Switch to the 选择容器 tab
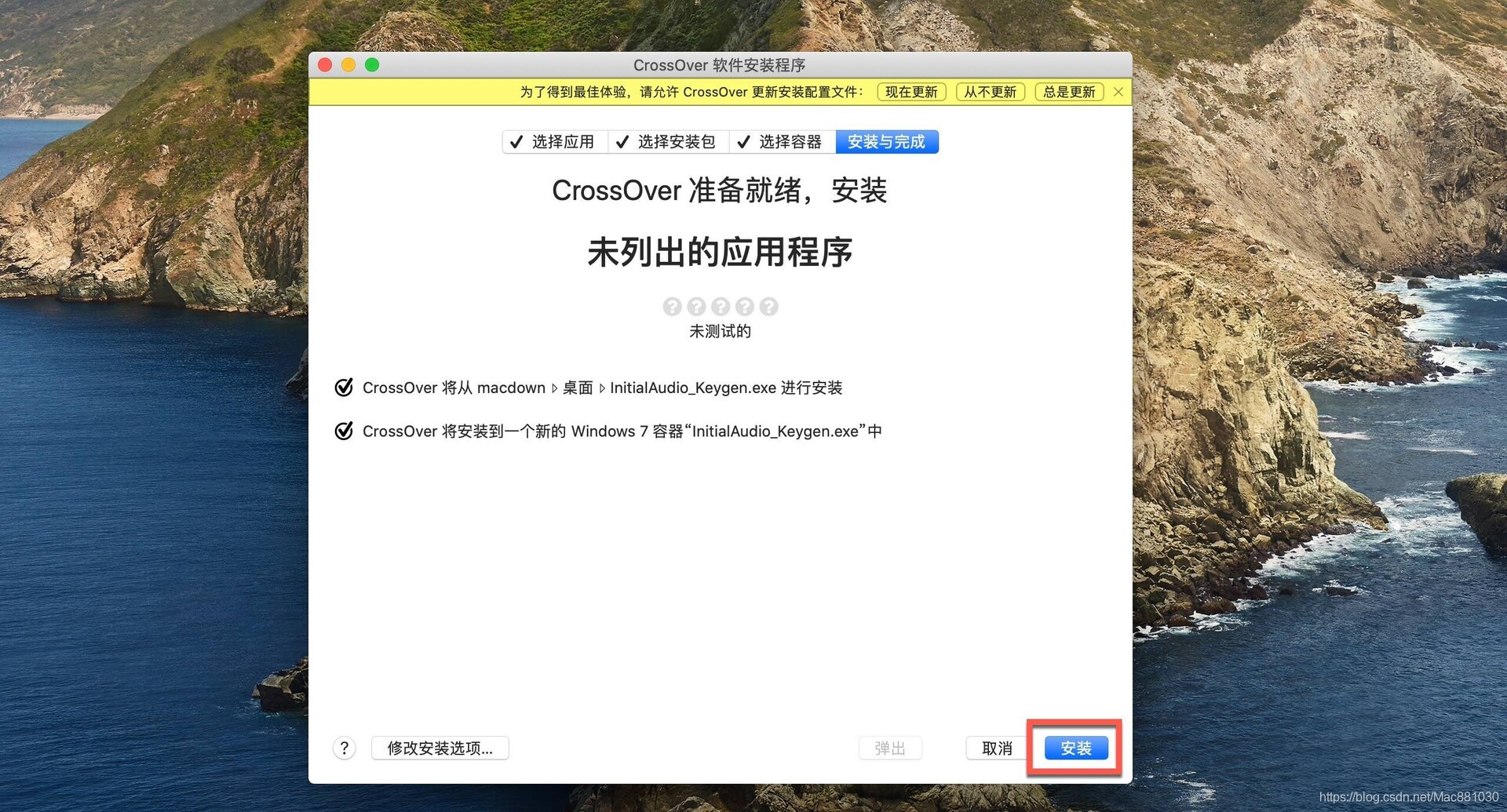Viewport: 1507px width, 812px height. click(783, 142)
